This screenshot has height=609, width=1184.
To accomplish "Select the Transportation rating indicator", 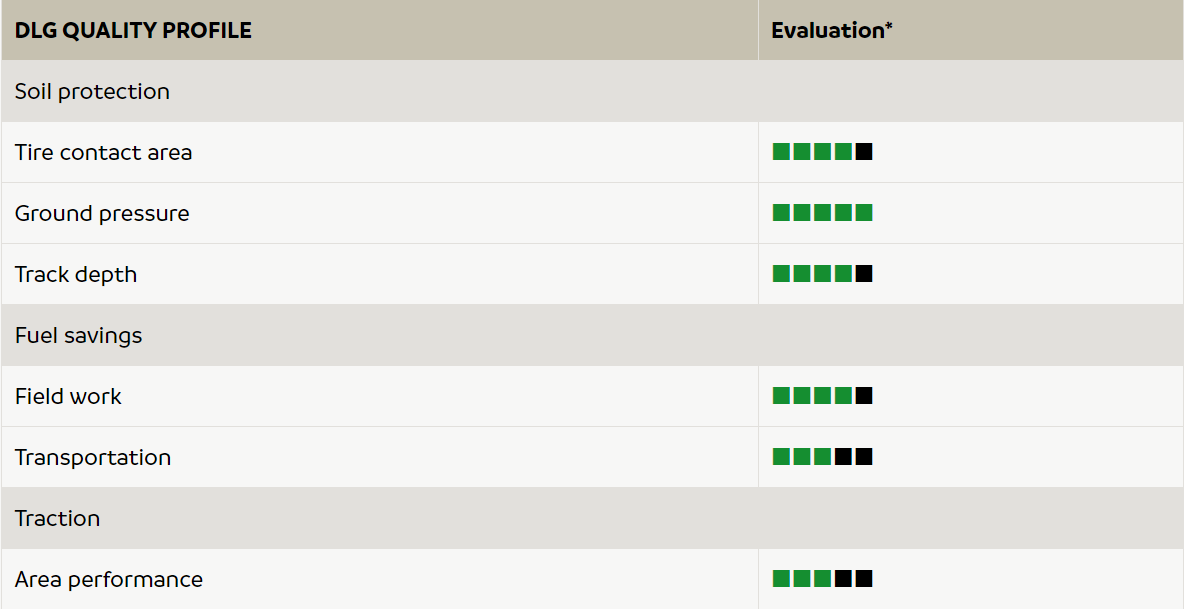I will click(x=822, y=457).
